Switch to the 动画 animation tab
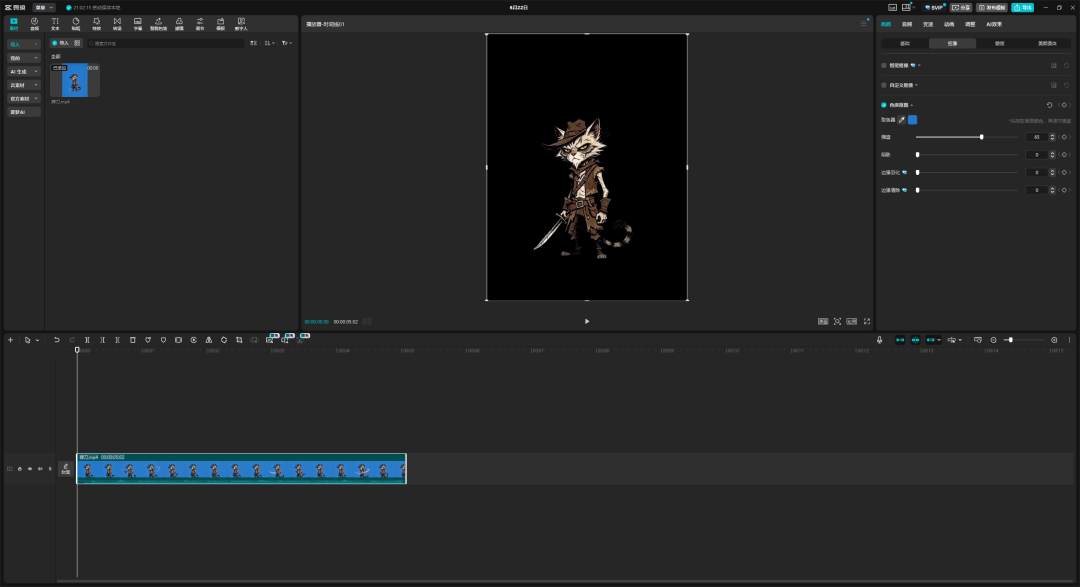Image resolution: width=1080 pixels, height=587 pixels. tap(949, 24)
